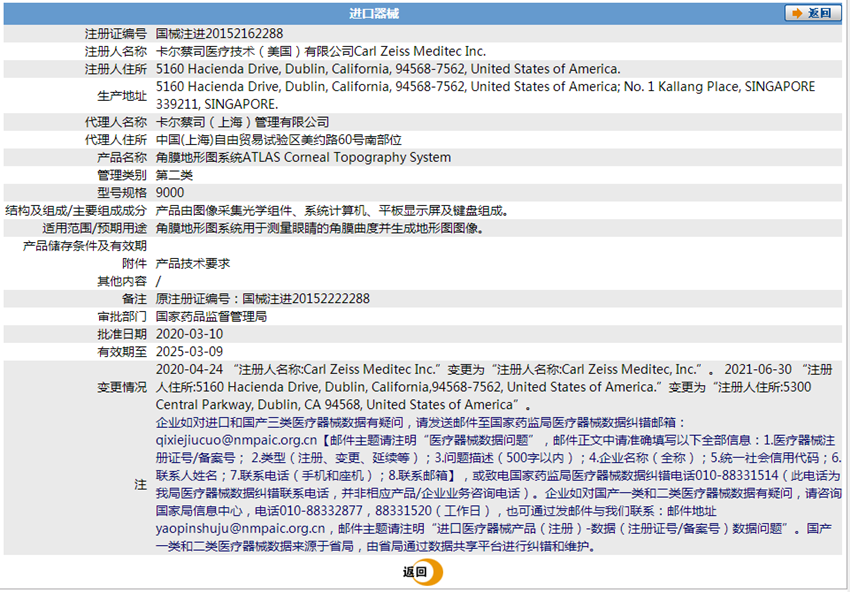This screenshot has height=592, width=850.
Task: Select the change entry dated 2020-04-24
Action: click(x=436, y=370)
